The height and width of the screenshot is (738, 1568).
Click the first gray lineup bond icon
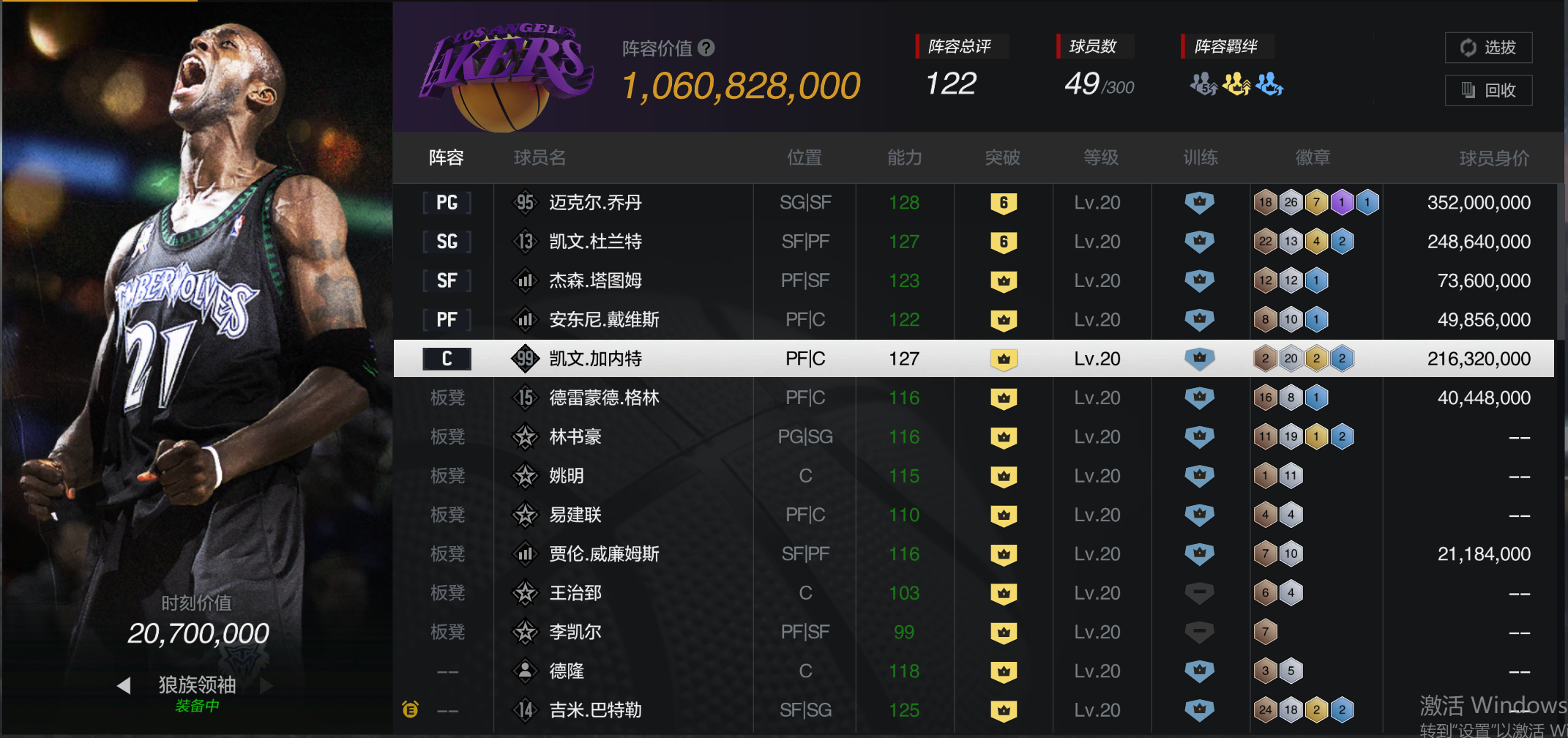1203,84
